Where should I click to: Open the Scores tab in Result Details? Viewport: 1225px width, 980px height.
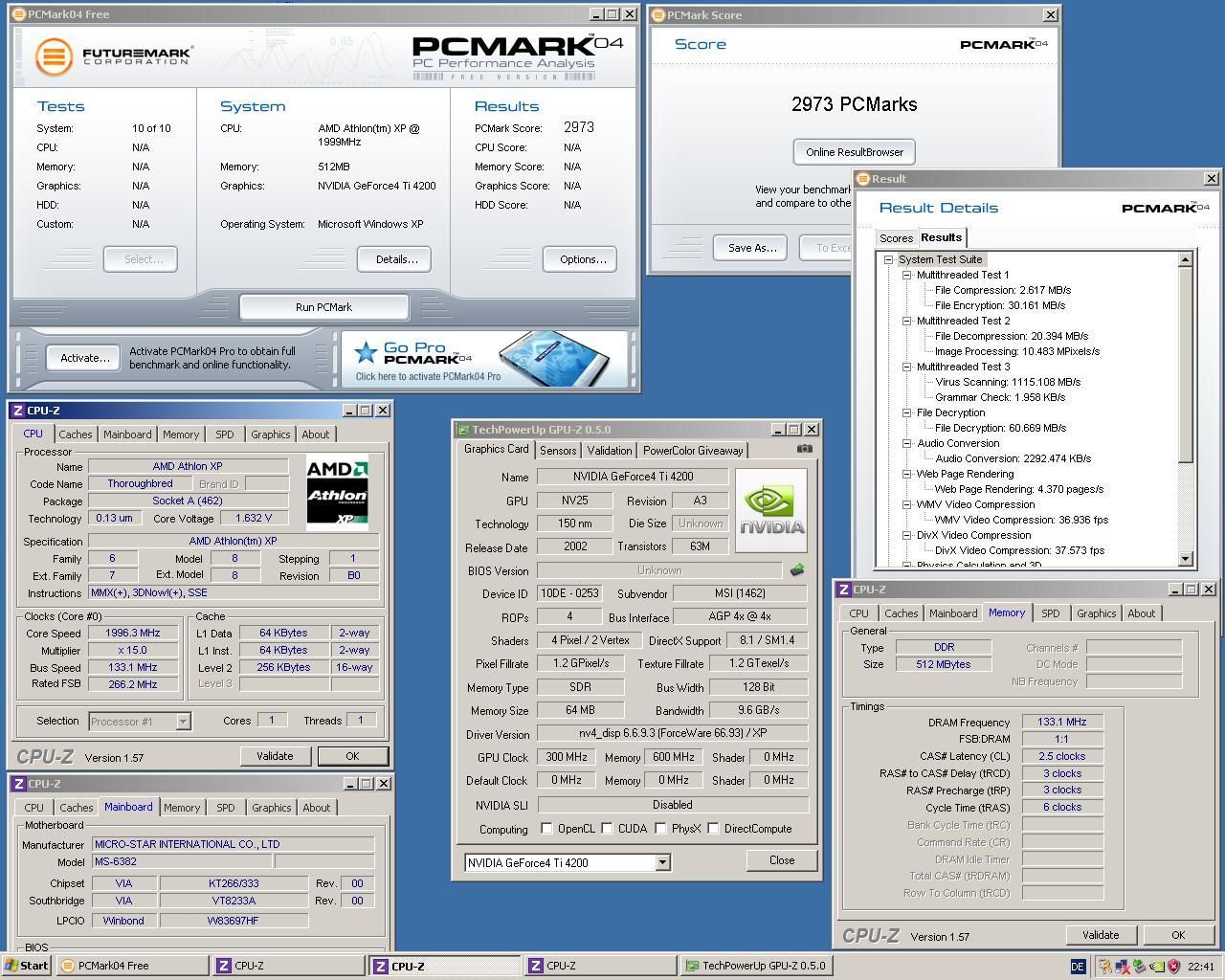pyautogui.click(x=896, y=238)
